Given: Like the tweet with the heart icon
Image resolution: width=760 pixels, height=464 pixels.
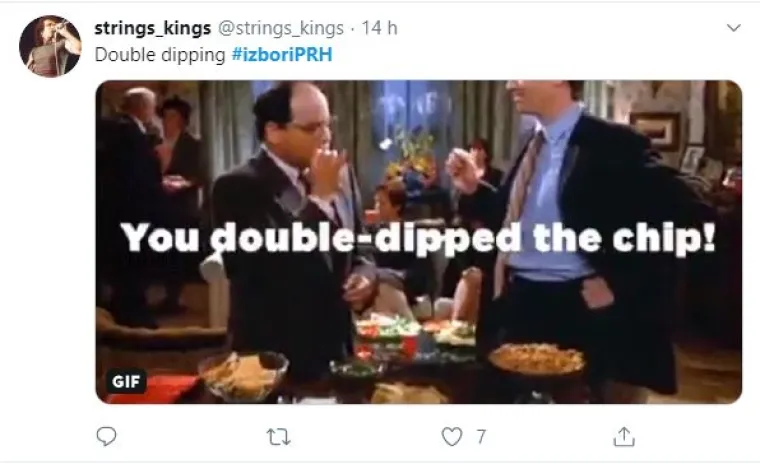Looking at the screenshot, I should click(452, 436).
